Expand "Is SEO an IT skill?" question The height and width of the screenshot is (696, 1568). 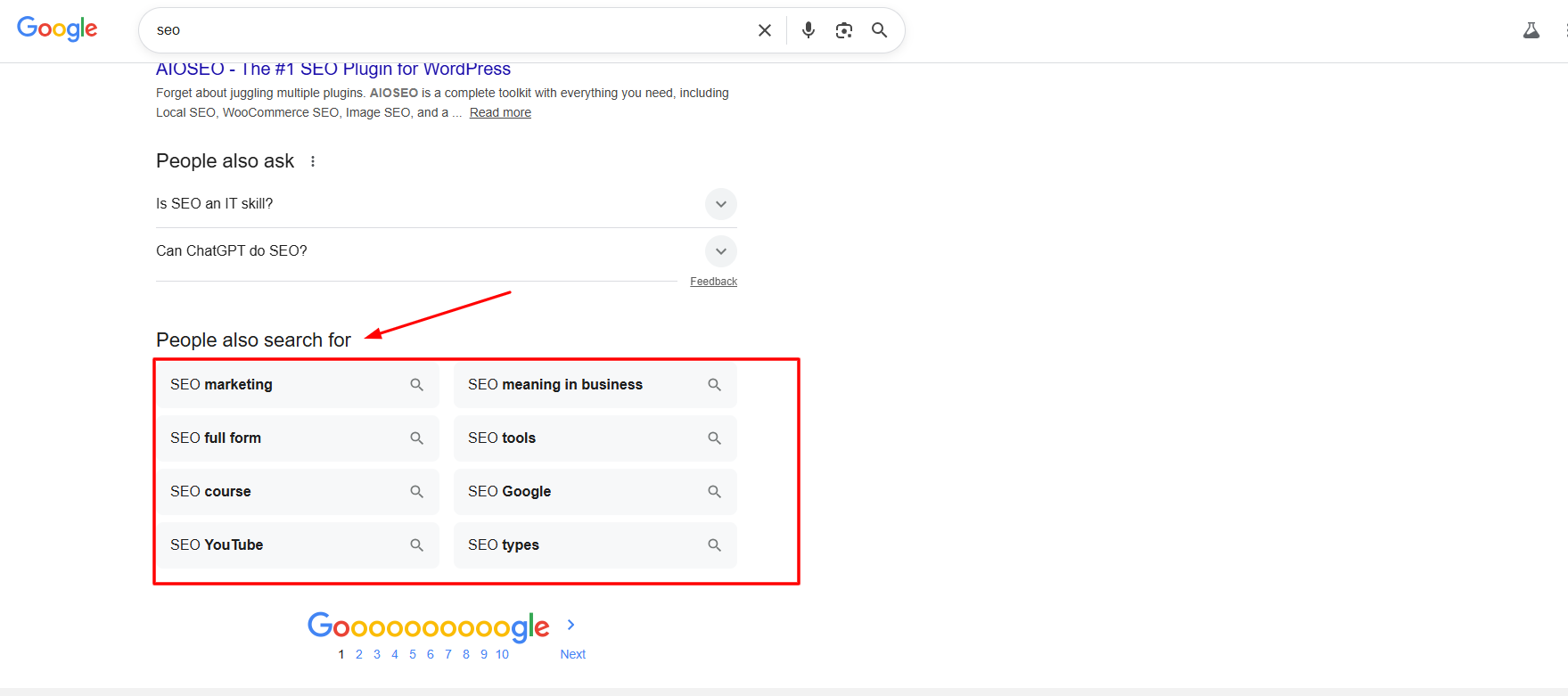pyautogui.click(x=720, y=204)
